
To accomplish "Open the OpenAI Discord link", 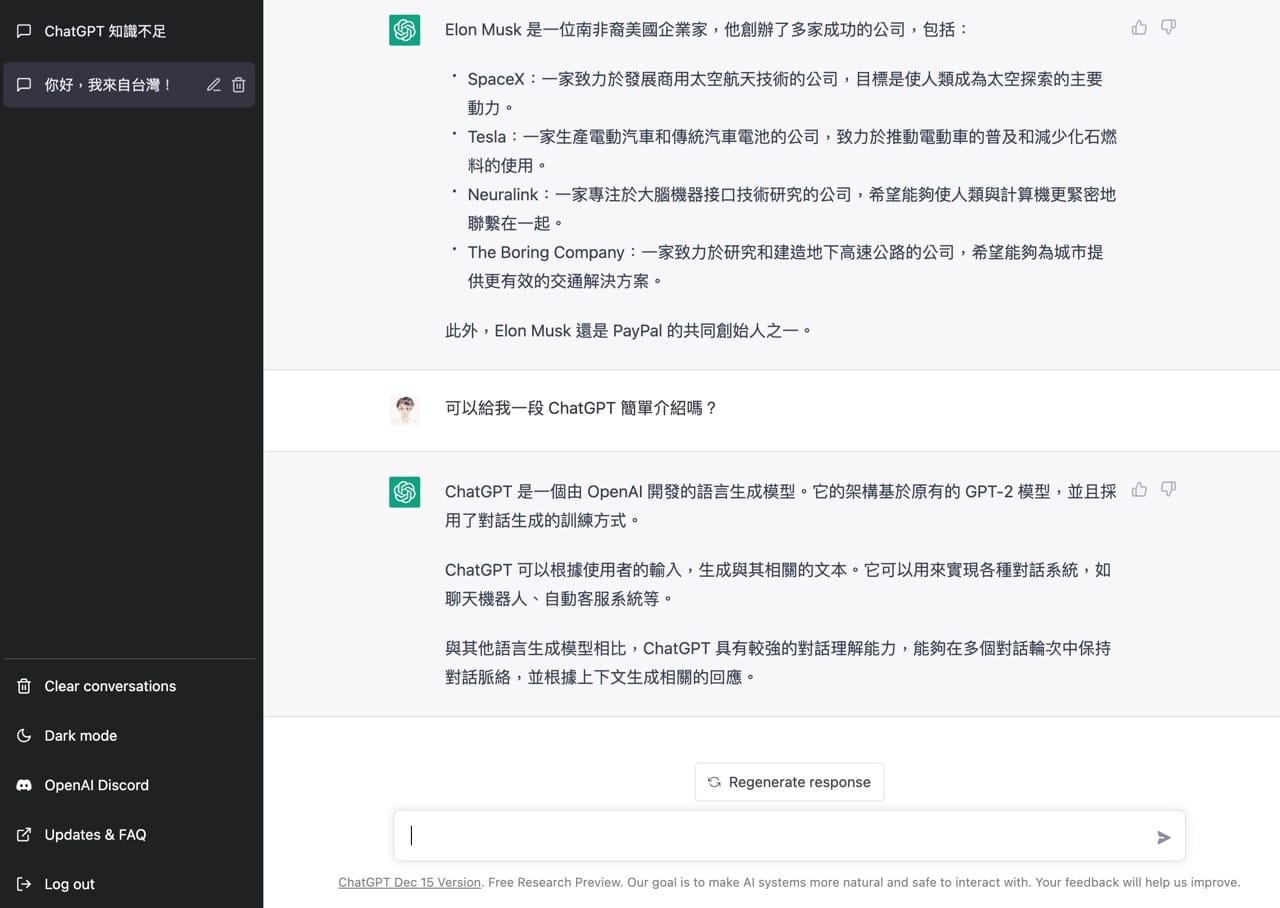I will pyautogui.click(x=129, y=785).
